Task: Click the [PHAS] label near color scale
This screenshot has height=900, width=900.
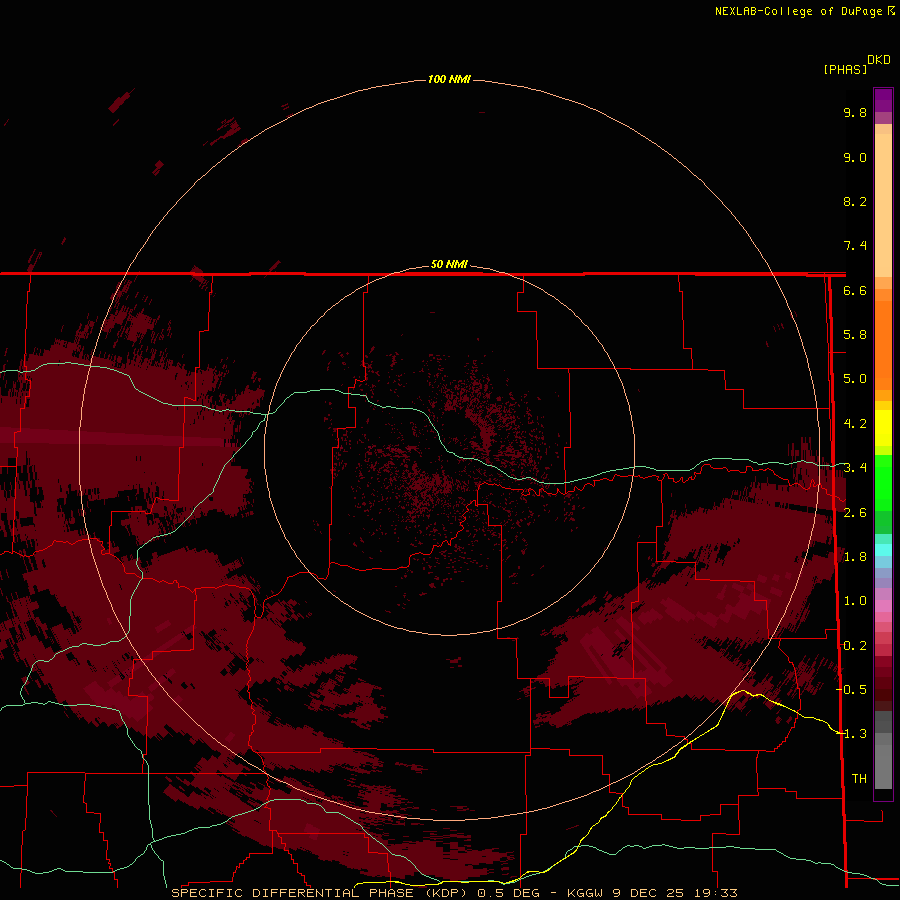Action: 845,69
